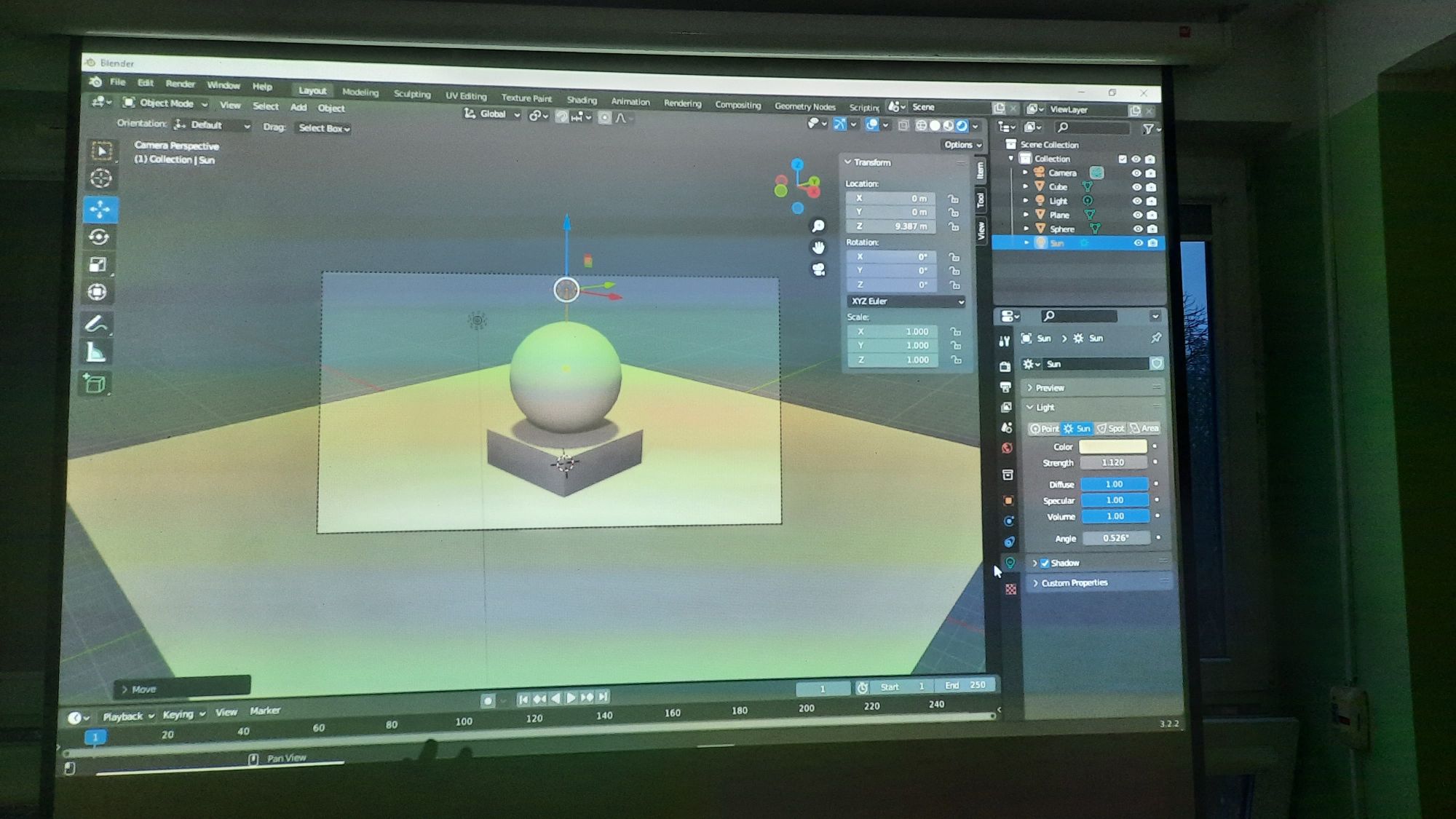Image resolution: width=1456 pixels, height=819 pixels.
Task: Hide the Sphere in the viewport
Action: point(1138,229)
